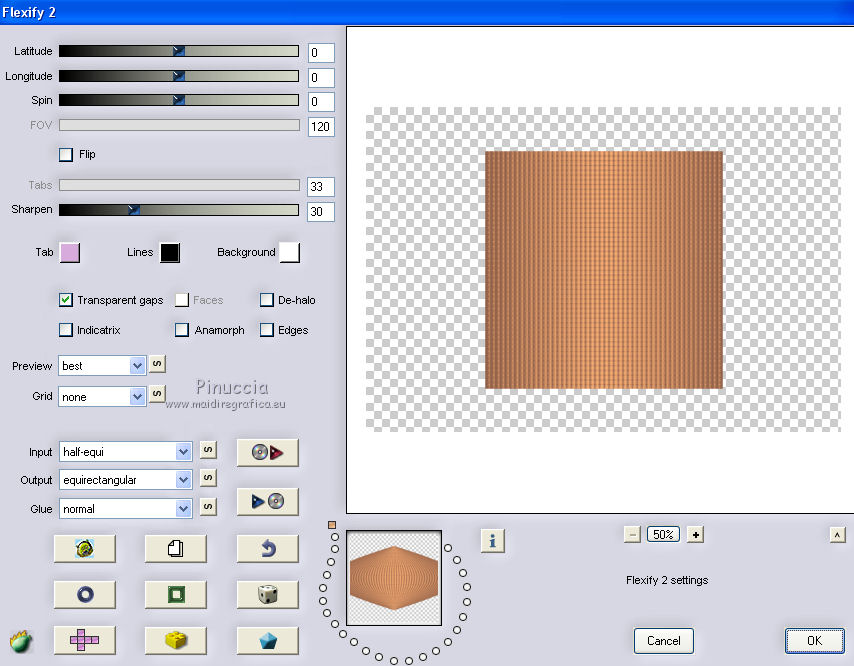
Task: Click the Latitude slider
Action: coord(179,51)
